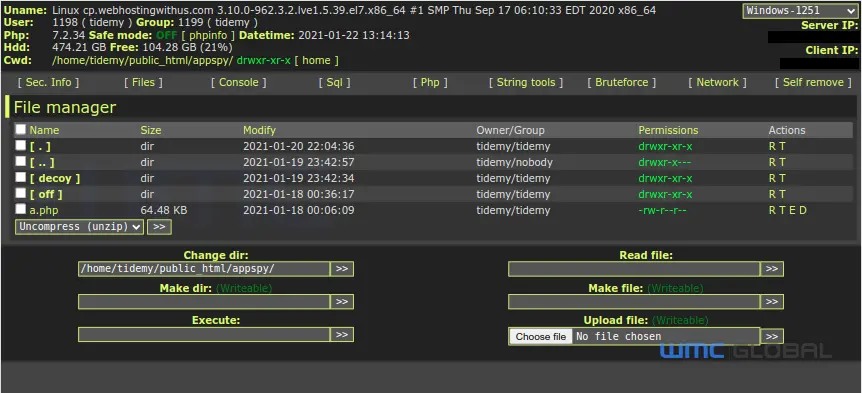Submit Upload file with its >> button

pos(772,336)
